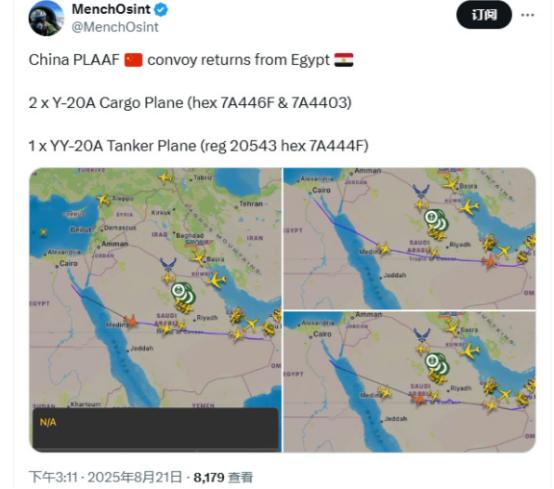This screenshot has width=554, height=489.
Task: Open the large left map image
Action: coord(155,310)
